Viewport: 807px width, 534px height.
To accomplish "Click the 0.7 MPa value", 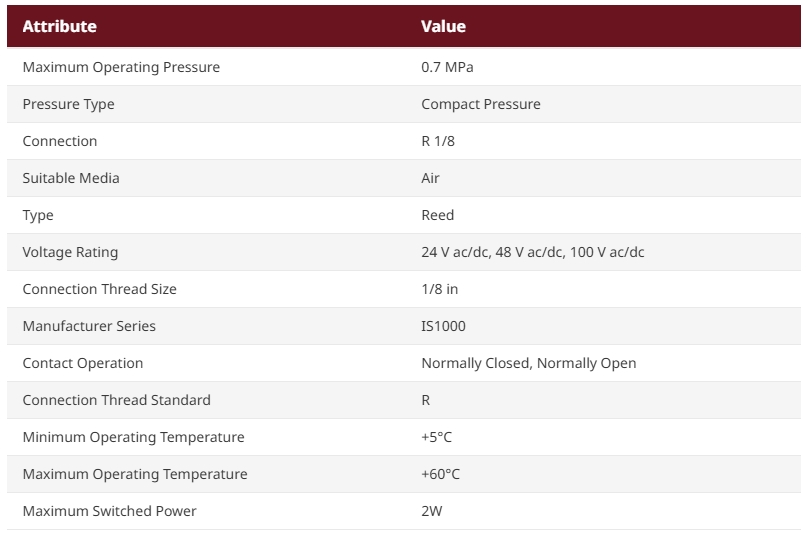I will [447, 67].
